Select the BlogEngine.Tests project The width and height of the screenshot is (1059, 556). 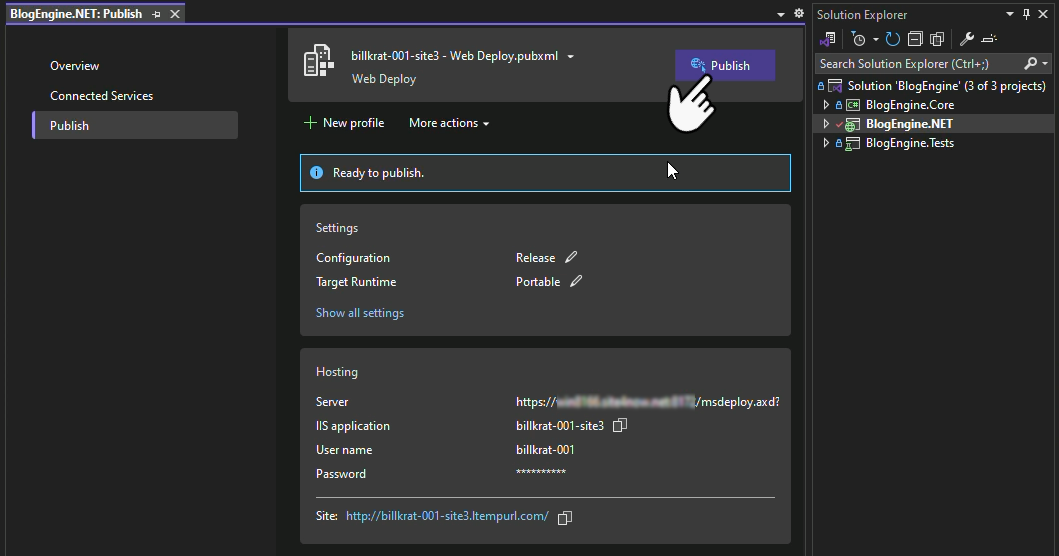(x=910, y=143)
